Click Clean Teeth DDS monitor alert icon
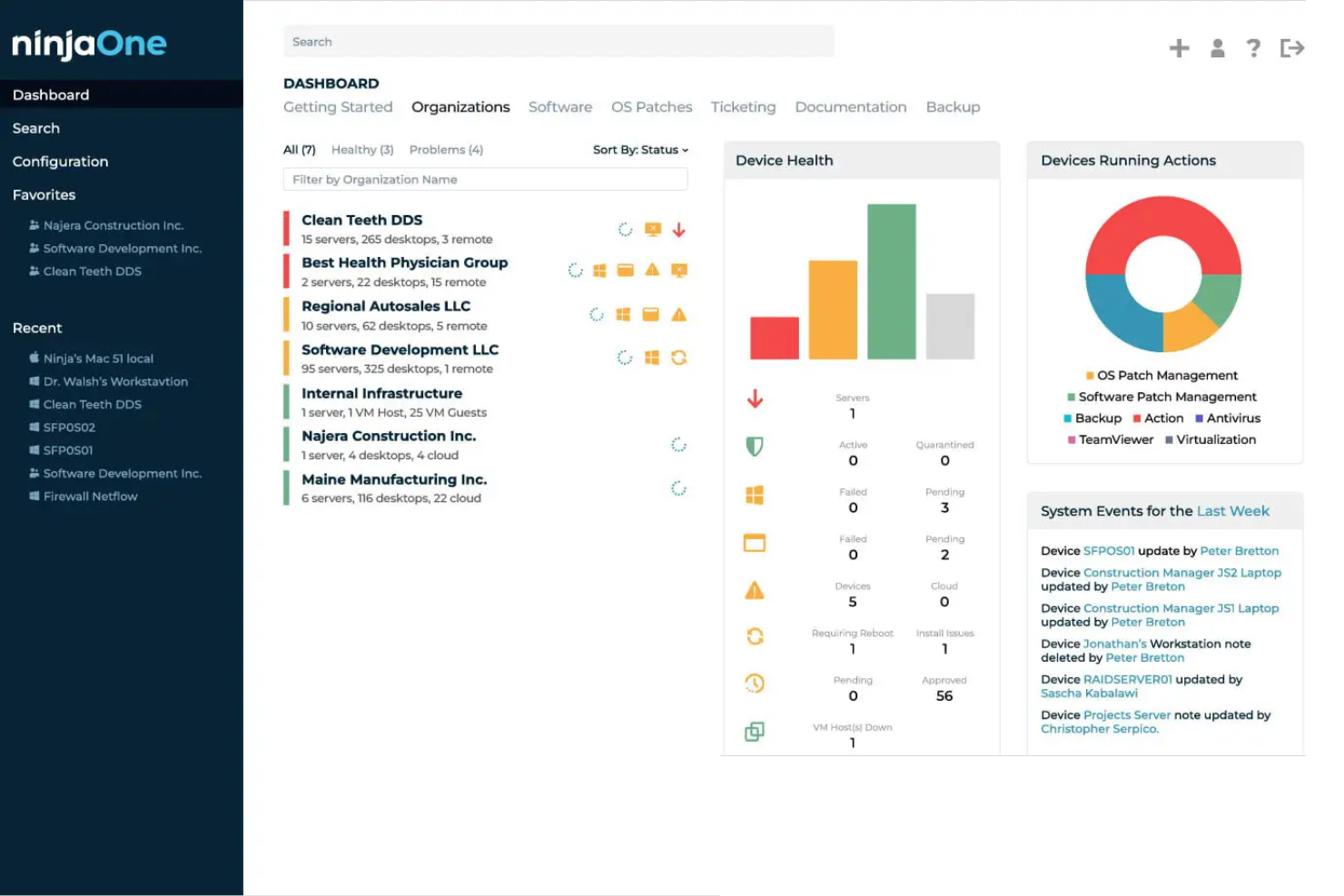Viewport: 1344px width, 896px height. pos(653,229)
